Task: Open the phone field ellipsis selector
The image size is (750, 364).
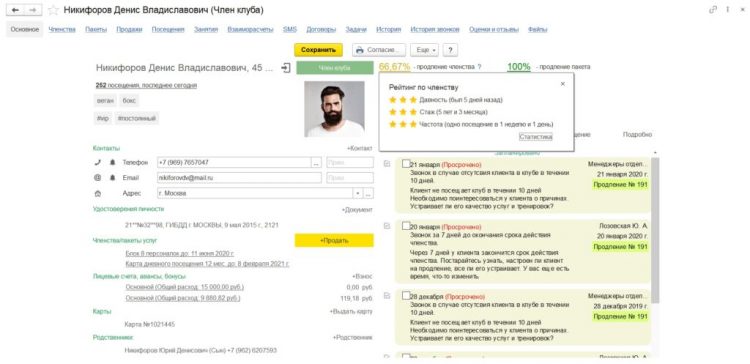Action: 316,163
